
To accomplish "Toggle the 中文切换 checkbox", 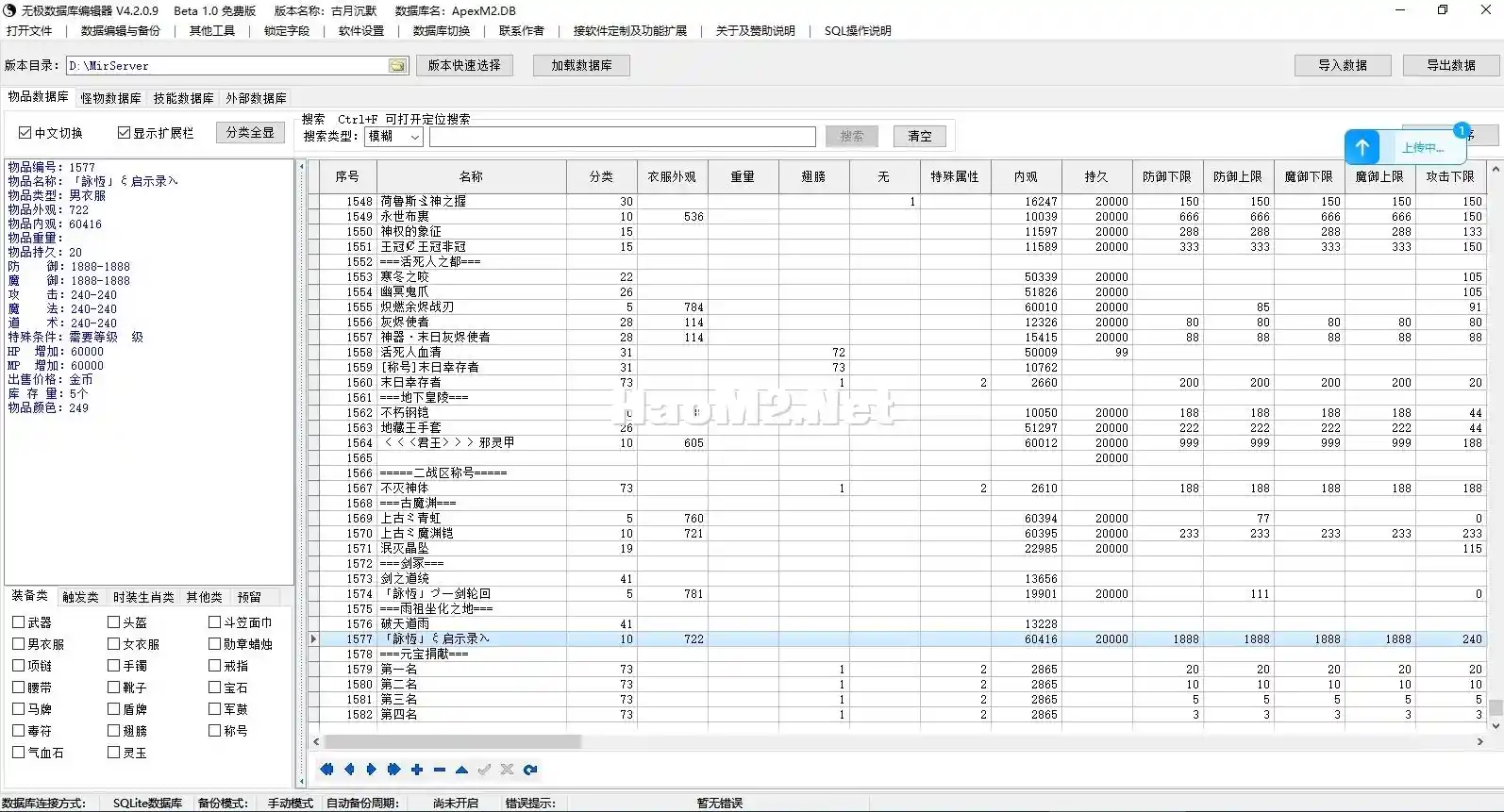I will 25,133.
